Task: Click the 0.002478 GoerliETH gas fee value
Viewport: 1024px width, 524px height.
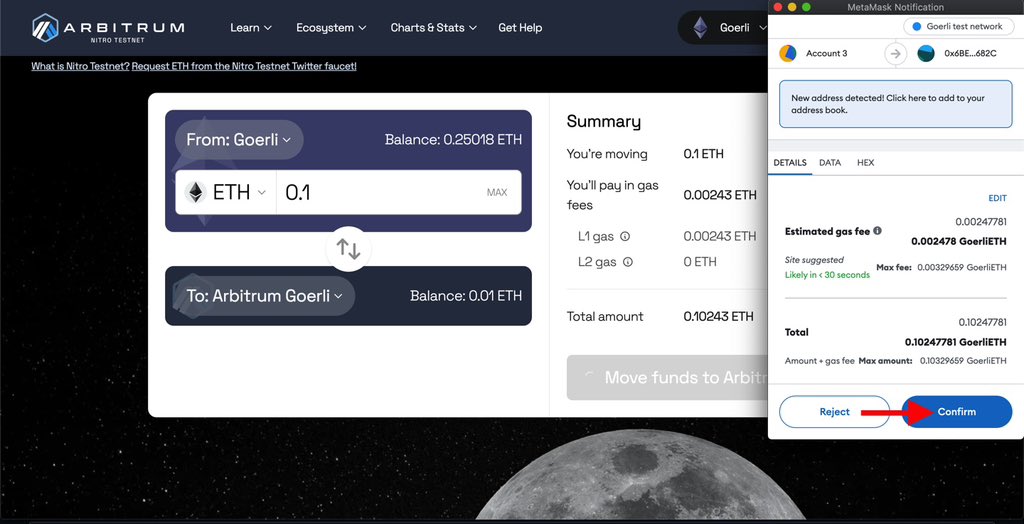Action: (959, 242)
